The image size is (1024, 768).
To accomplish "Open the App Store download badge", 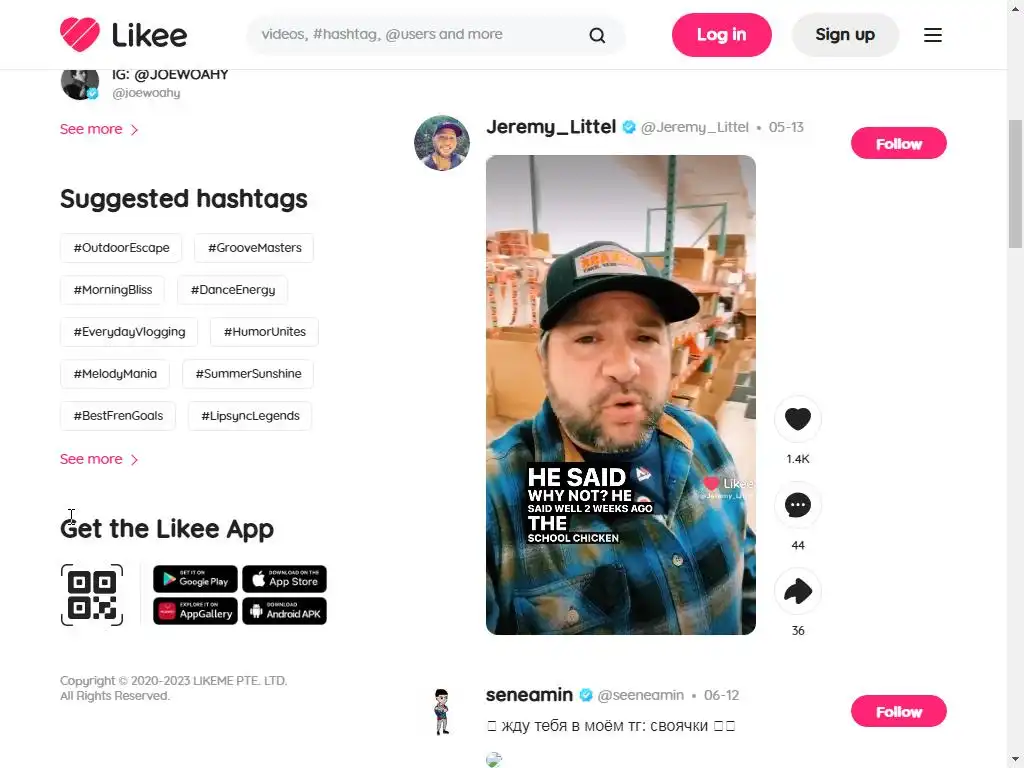I will click(x=284, y=579).
